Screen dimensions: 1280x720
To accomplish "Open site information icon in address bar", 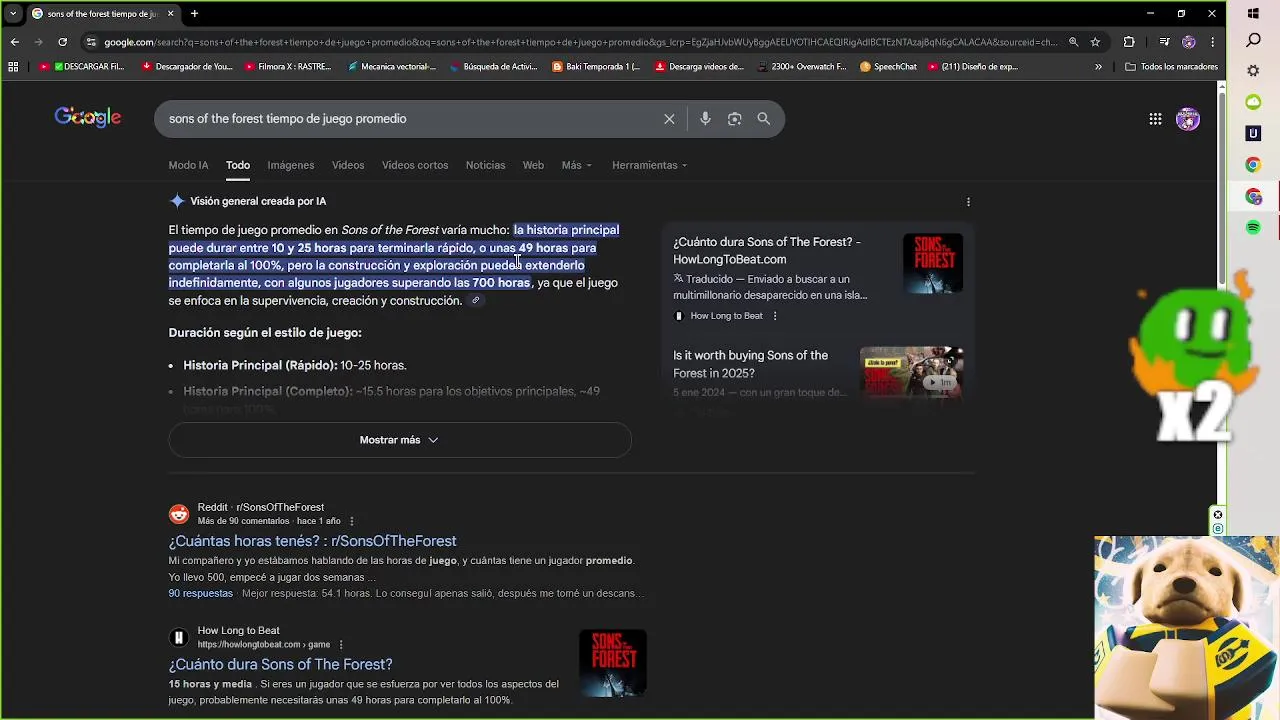I will pyautogui.click(x=91, y=42).
